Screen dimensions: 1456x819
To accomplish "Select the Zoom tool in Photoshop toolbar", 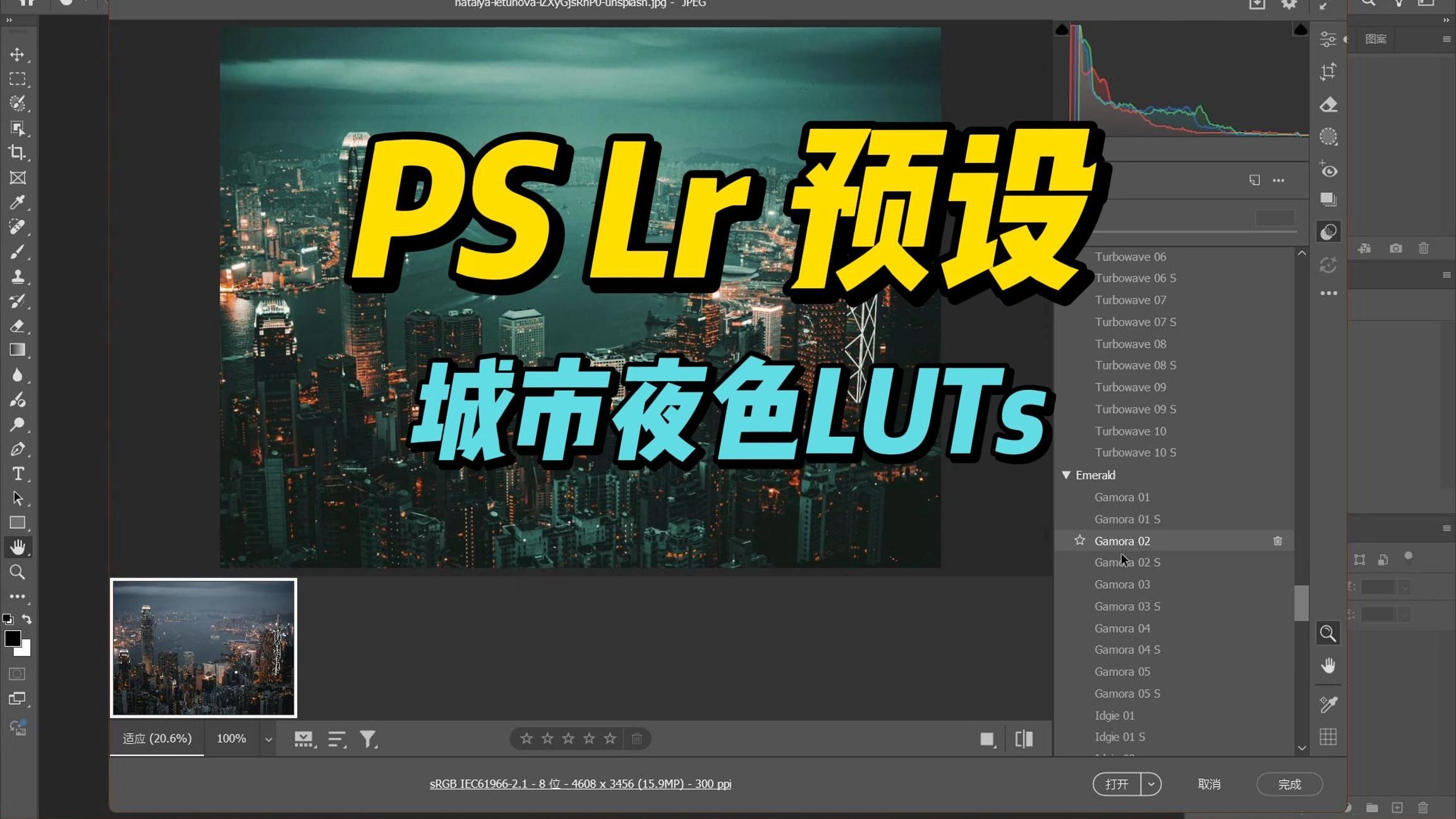I will 17,572.
